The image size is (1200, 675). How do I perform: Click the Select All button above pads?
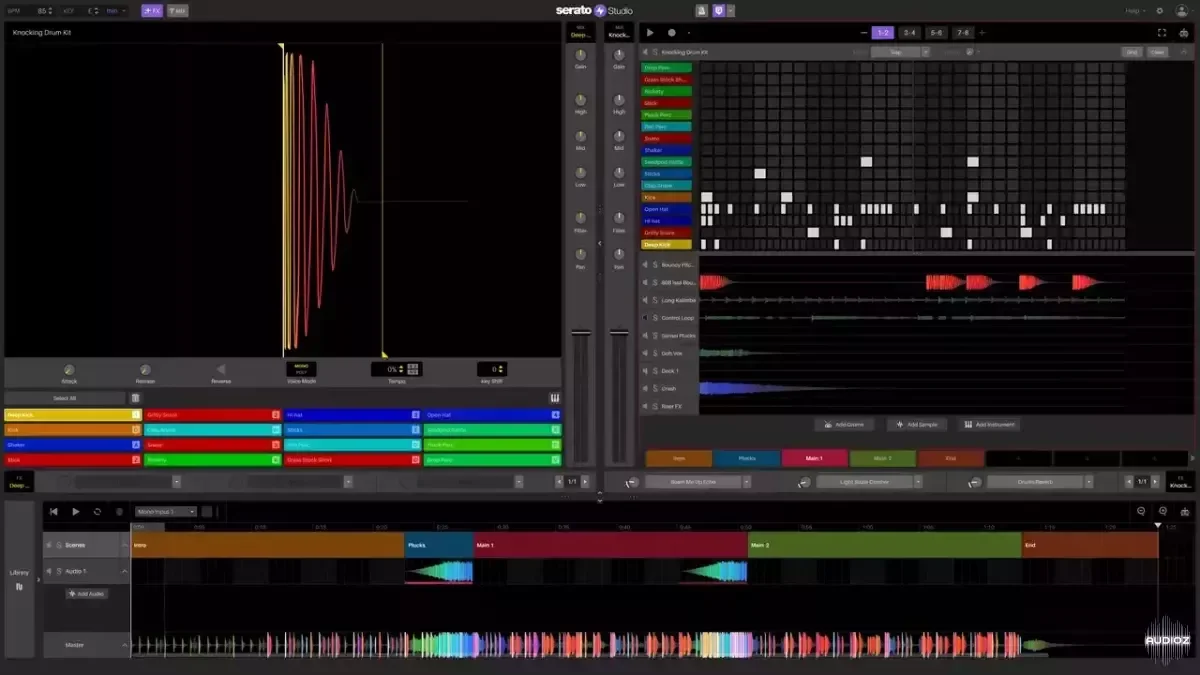(64, 398)
